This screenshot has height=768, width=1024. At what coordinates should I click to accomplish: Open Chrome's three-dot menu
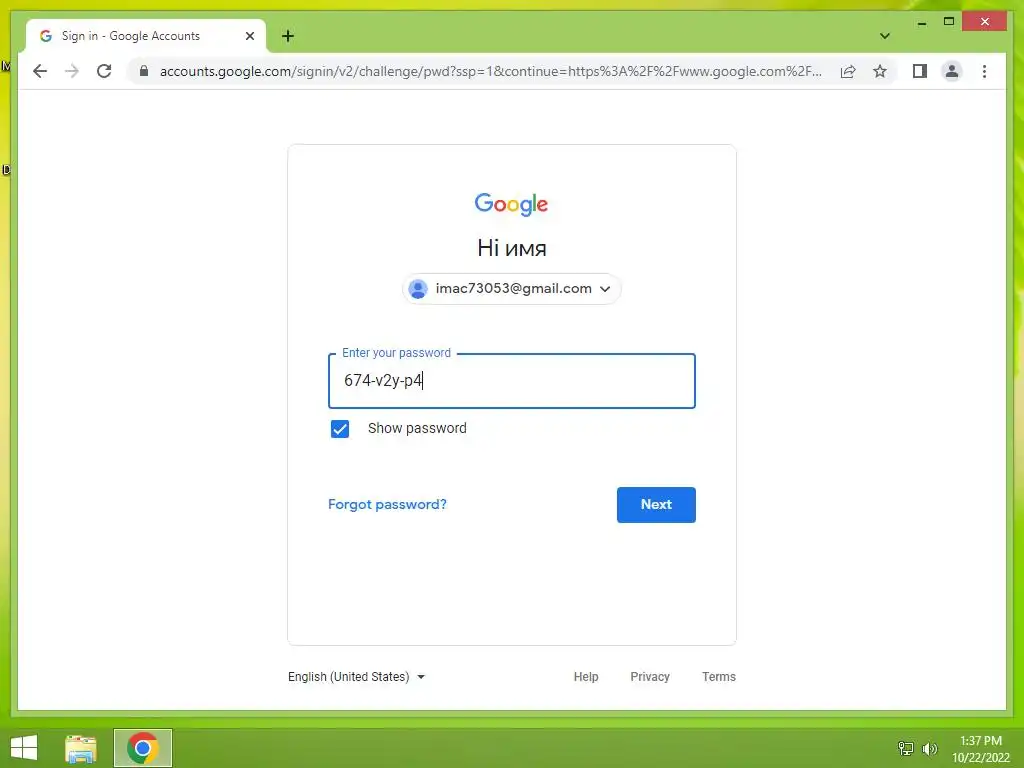[984, 71]
